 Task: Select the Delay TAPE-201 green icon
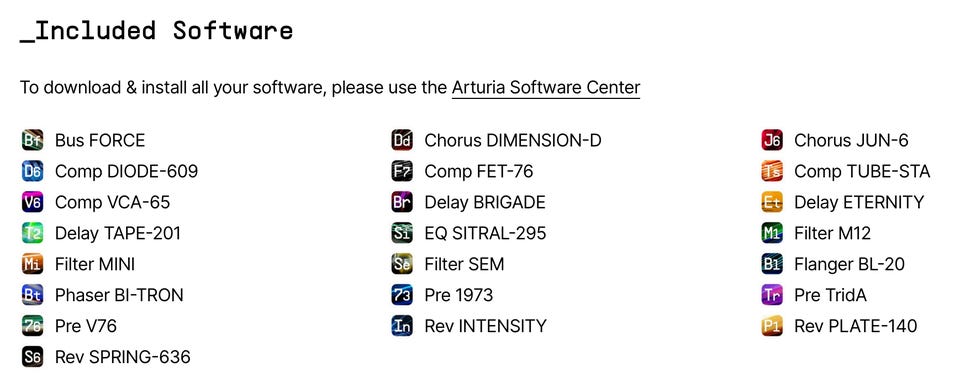pos(32,233)
